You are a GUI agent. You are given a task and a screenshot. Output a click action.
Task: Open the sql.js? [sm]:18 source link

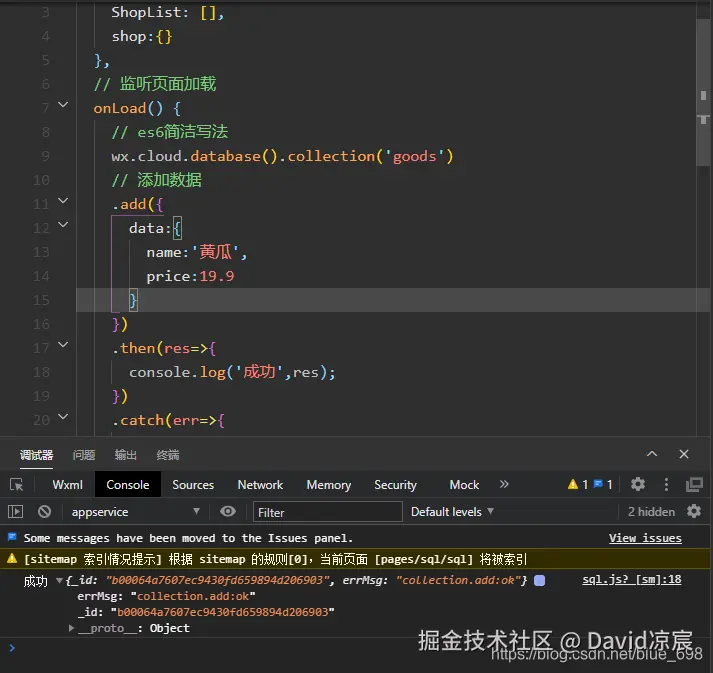click(632, 579)
